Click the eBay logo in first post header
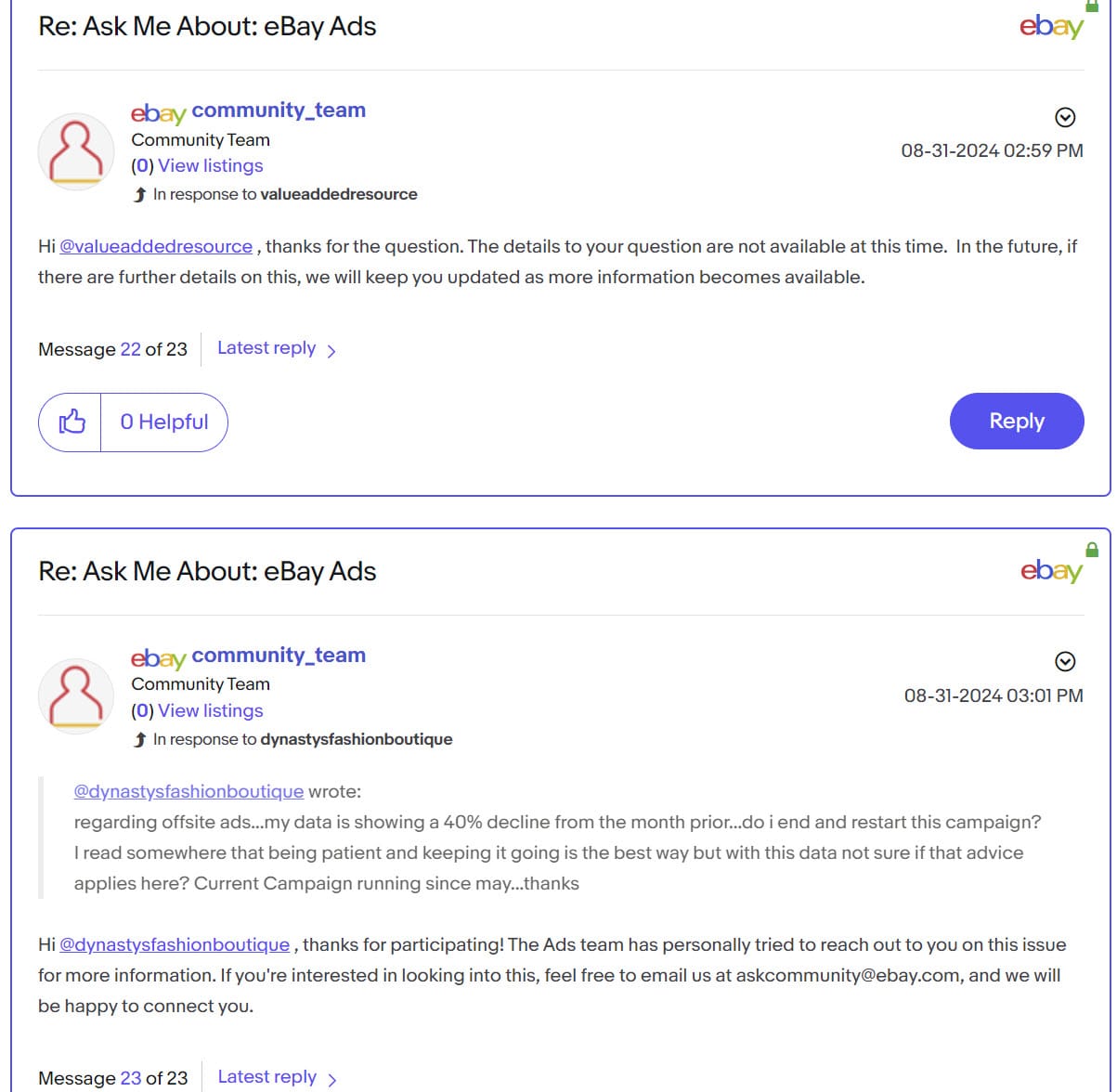The height and width of the screenshot is (1092, 1117). (1051, 26)
